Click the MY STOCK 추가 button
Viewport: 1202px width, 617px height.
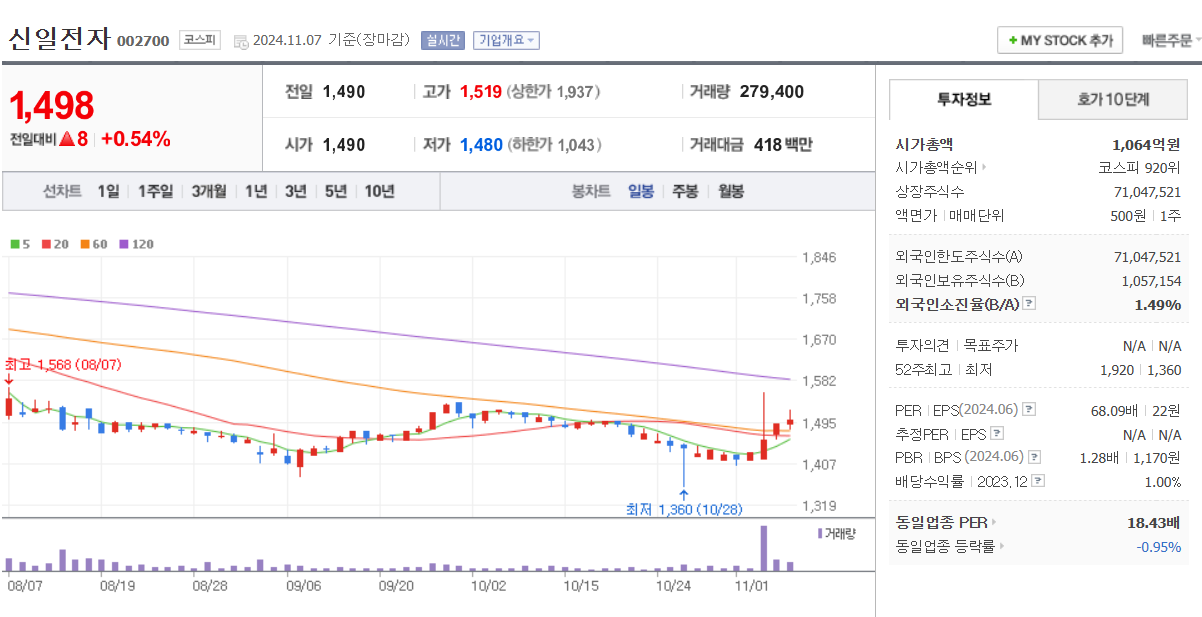[1060, 41]
